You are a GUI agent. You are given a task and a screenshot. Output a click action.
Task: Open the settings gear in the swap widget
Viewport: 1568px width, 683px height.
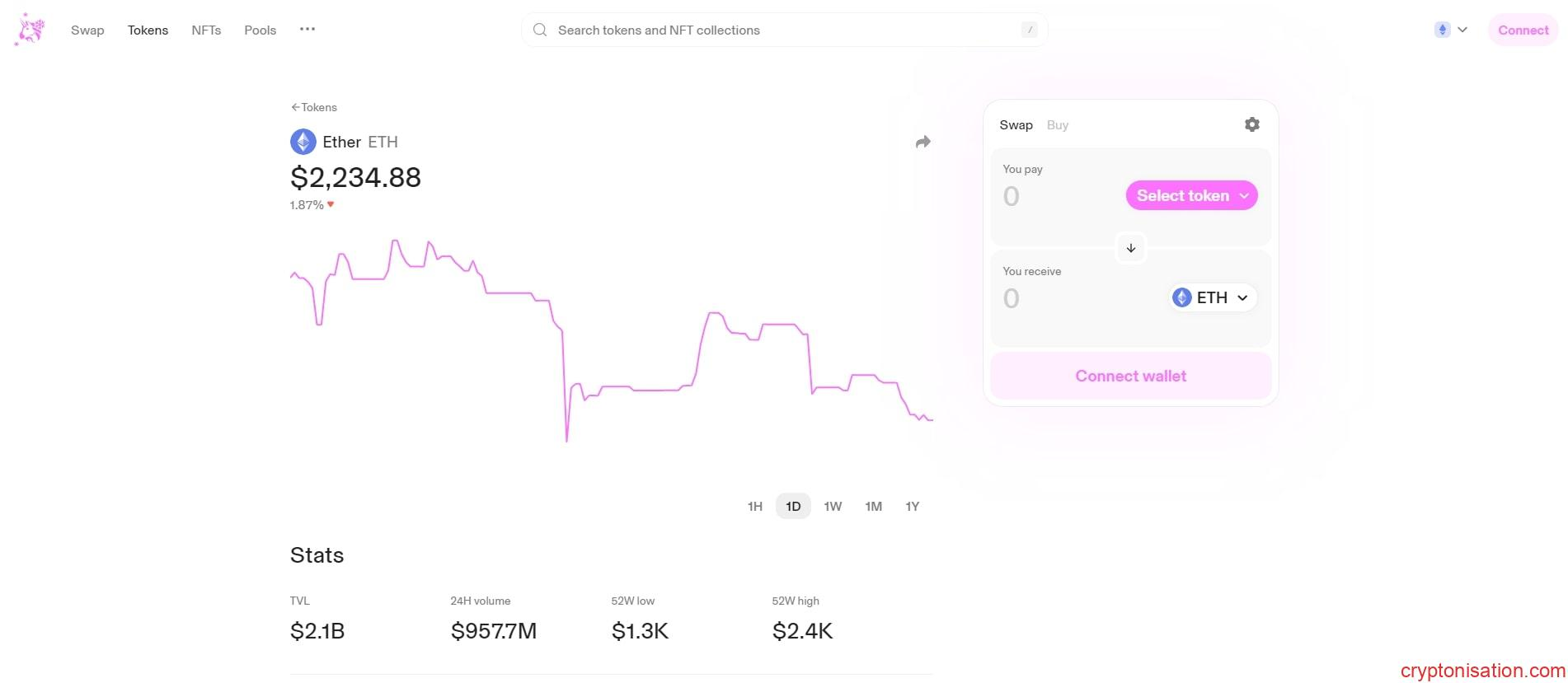point(1251,124)
